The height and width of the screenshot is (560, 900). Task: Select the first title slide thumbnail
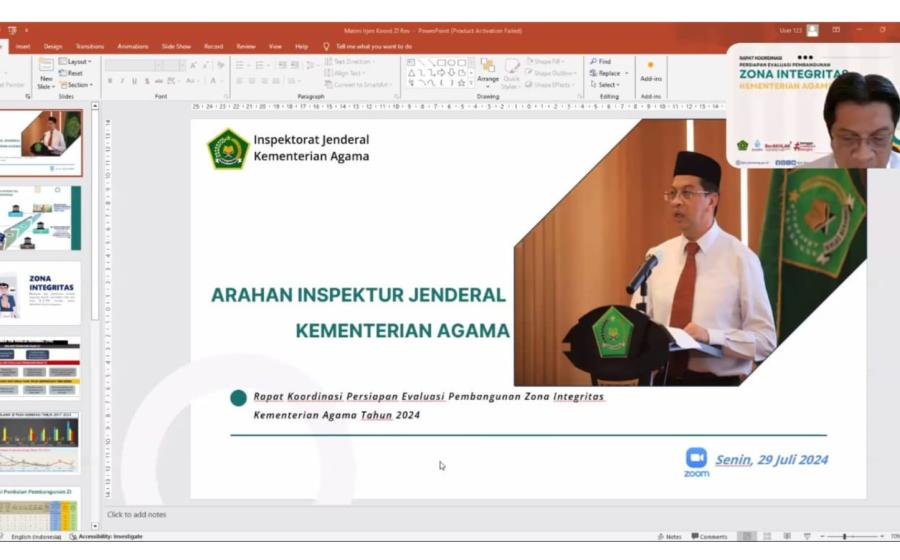[41, 143]
